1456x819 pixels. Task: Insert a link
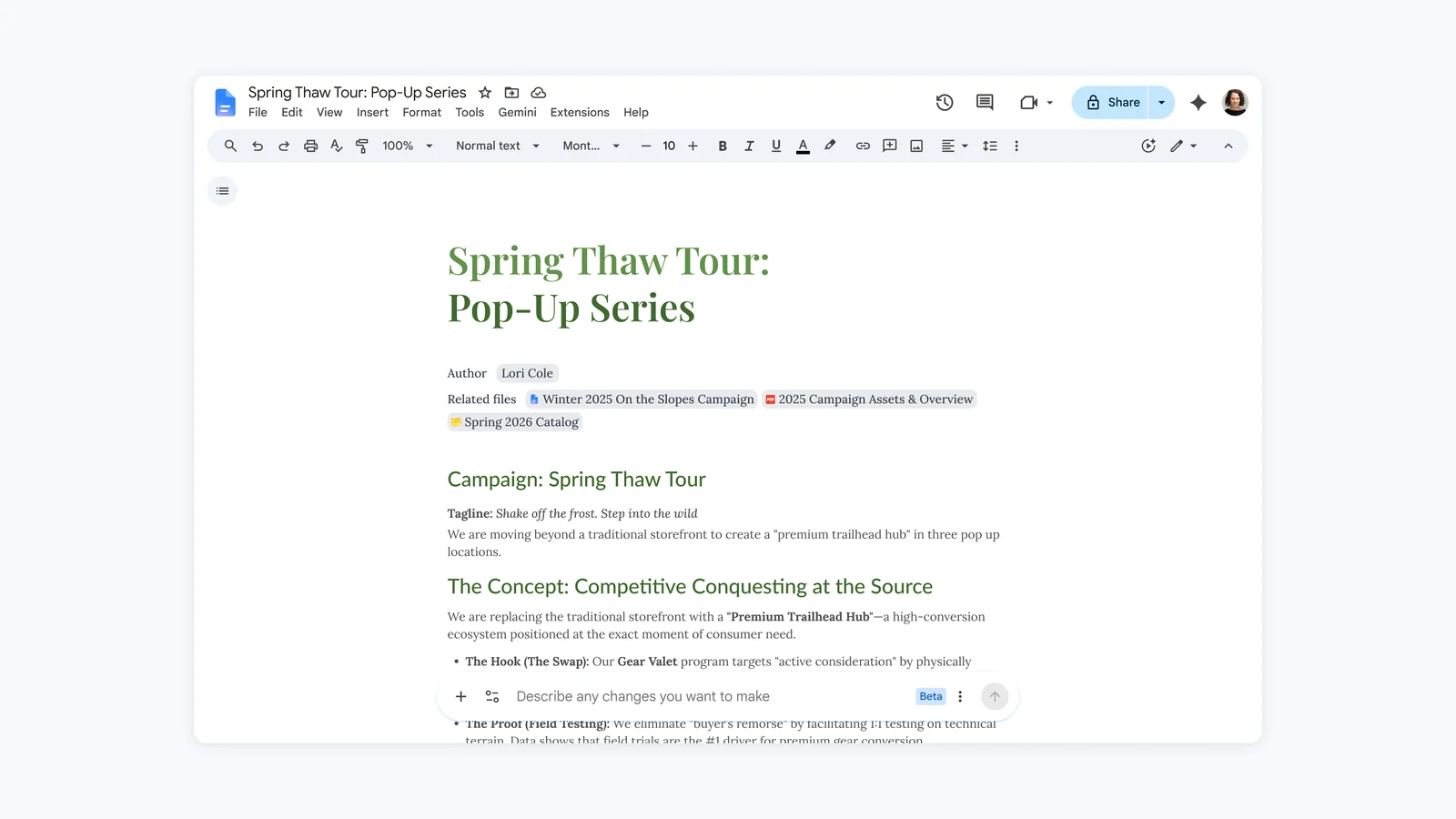(x=863, y=146)
